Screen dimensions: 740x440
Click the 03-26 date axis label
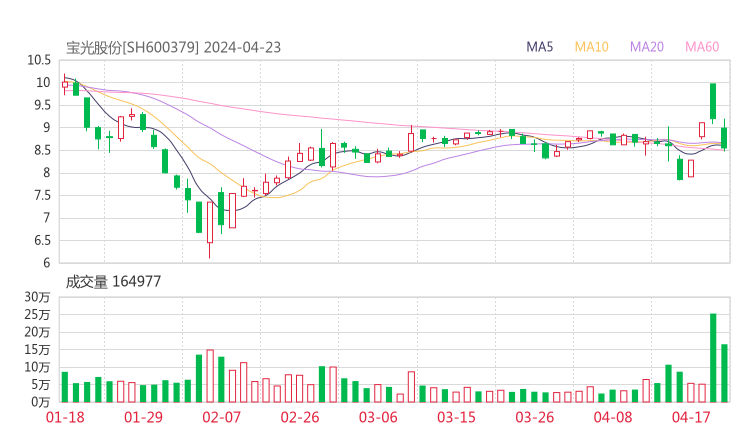point(534,417)
